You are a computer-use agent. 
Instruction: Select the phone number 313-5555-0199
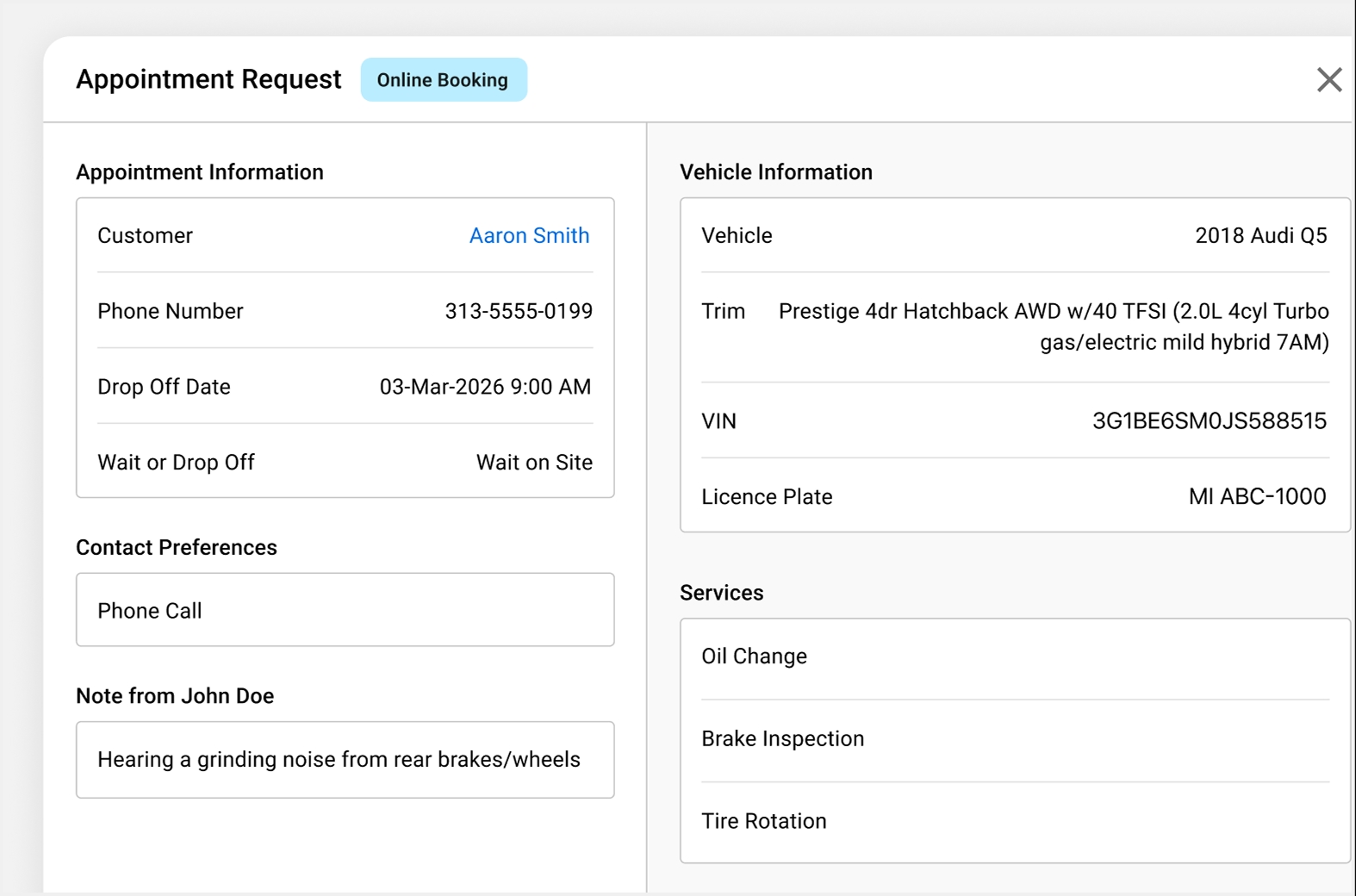click(x=519, y=311)
